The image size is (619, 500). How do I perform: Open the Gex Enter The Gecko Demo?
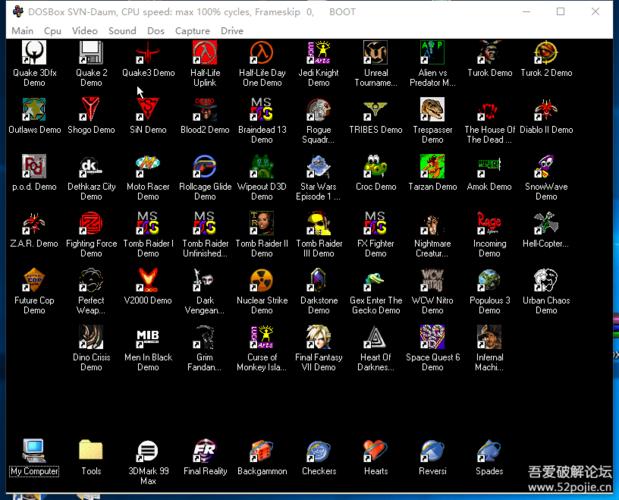(x=375, y=280)
